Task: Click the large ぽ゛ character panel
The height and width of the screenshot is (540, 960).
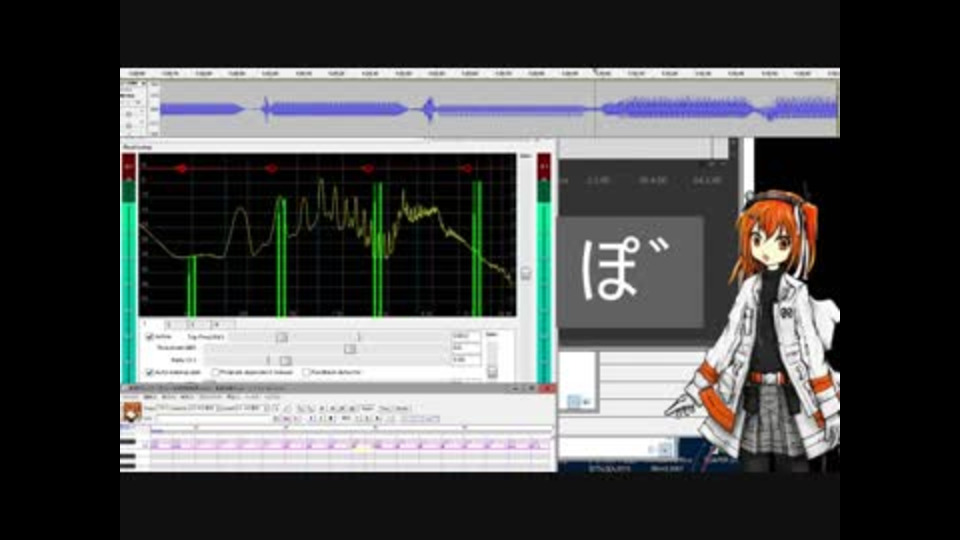Action: pos(631,272)
